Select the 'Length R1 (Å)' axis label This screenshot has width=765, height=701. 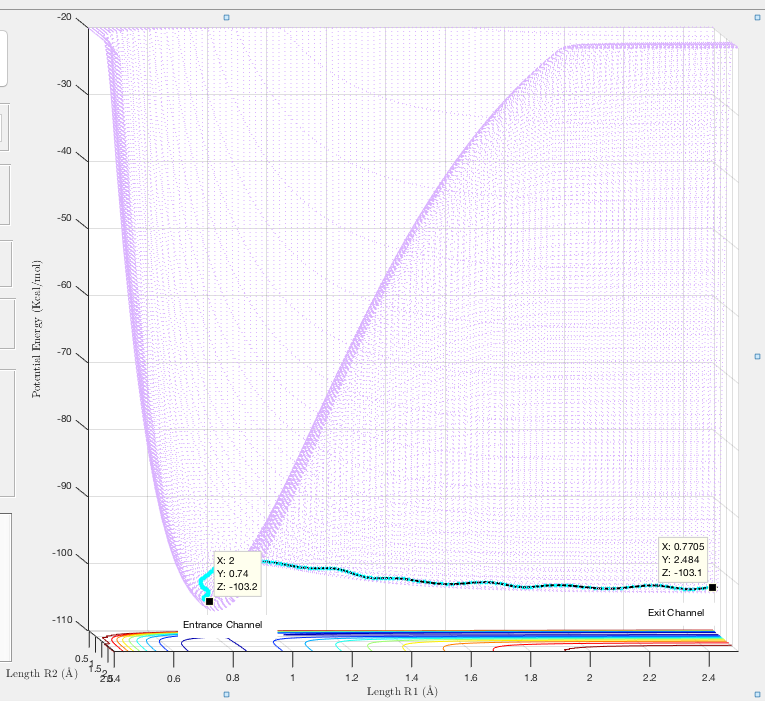(x=402, y=691)
